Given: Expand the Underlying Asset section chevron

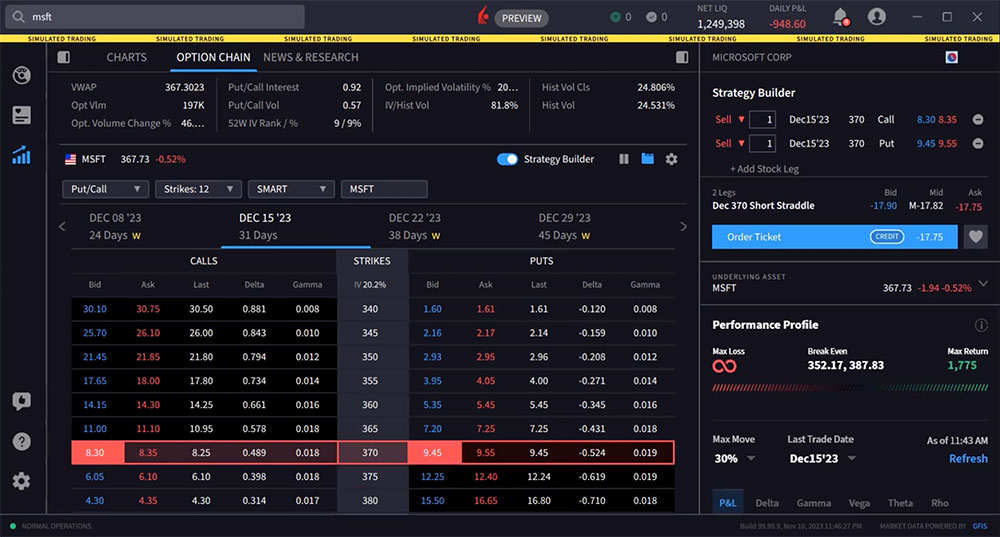Looking at the screenshot, I should click(983, 283).
